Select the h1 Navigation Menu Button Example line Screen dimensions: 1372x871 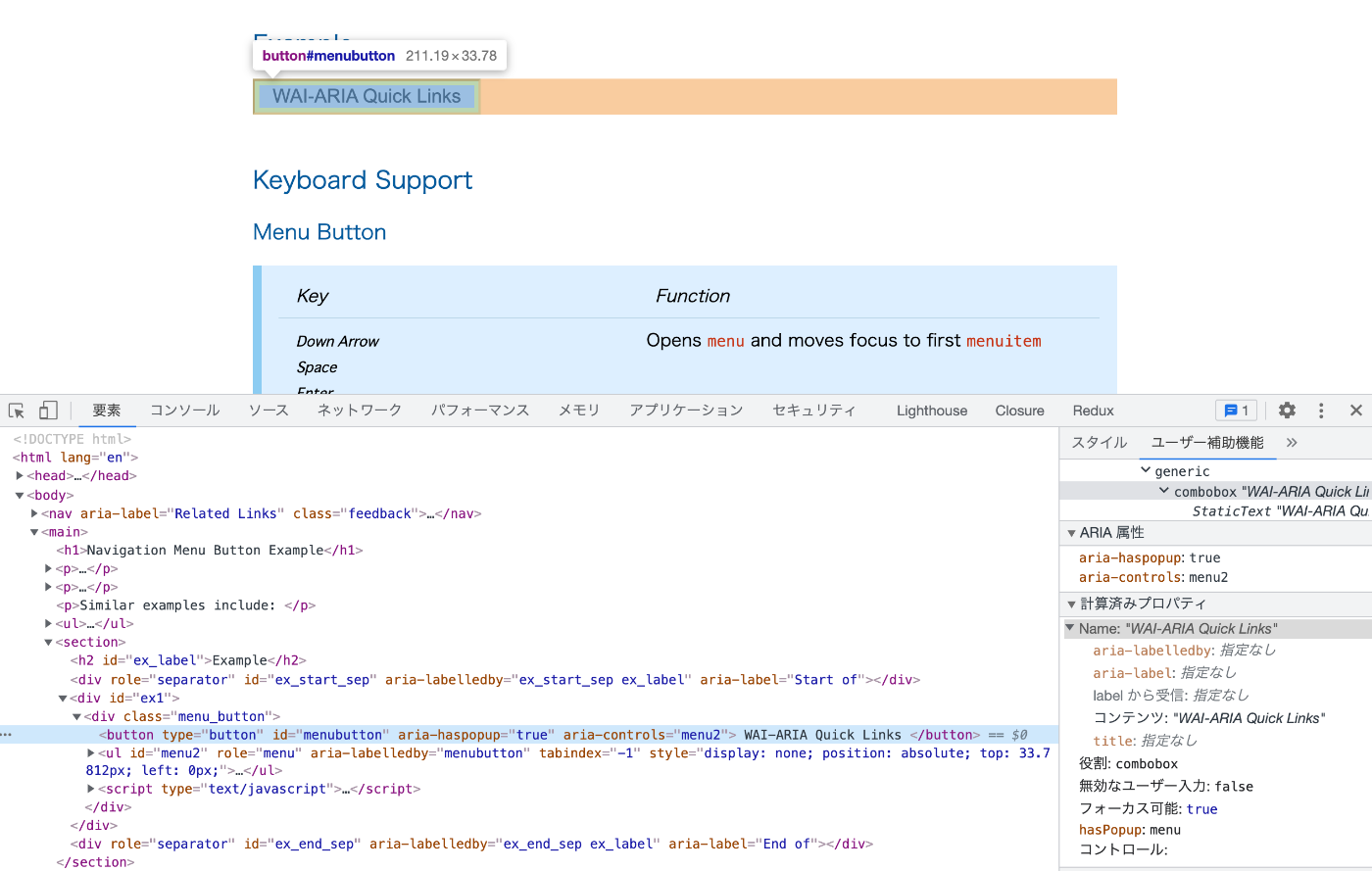[210, 551]
